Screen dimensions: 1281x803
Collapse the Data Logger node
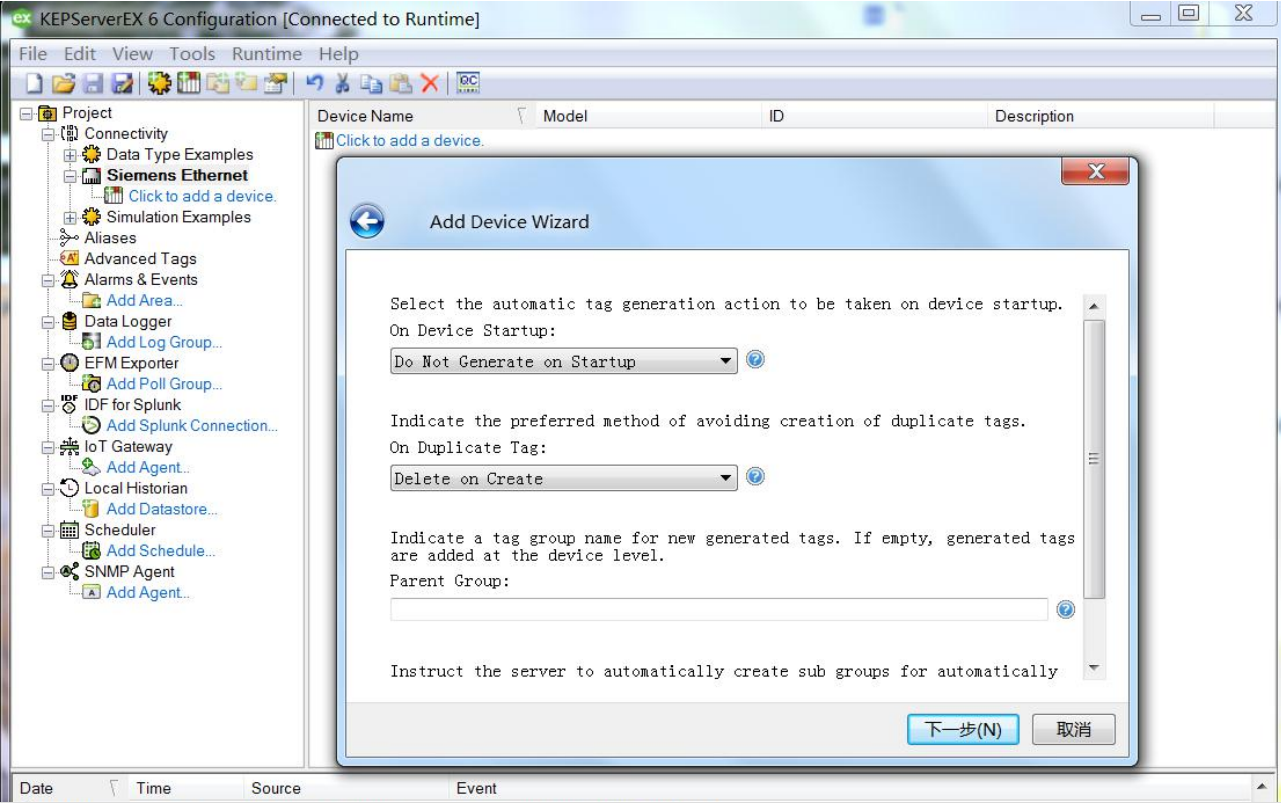point(48,322)
